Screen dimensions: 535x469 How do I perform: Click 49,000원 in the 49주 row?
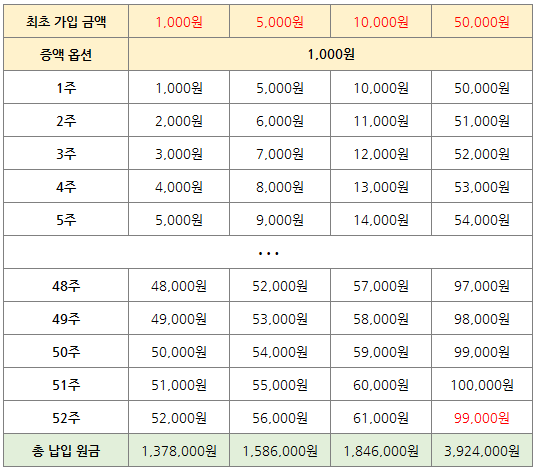tap(179, 318)
